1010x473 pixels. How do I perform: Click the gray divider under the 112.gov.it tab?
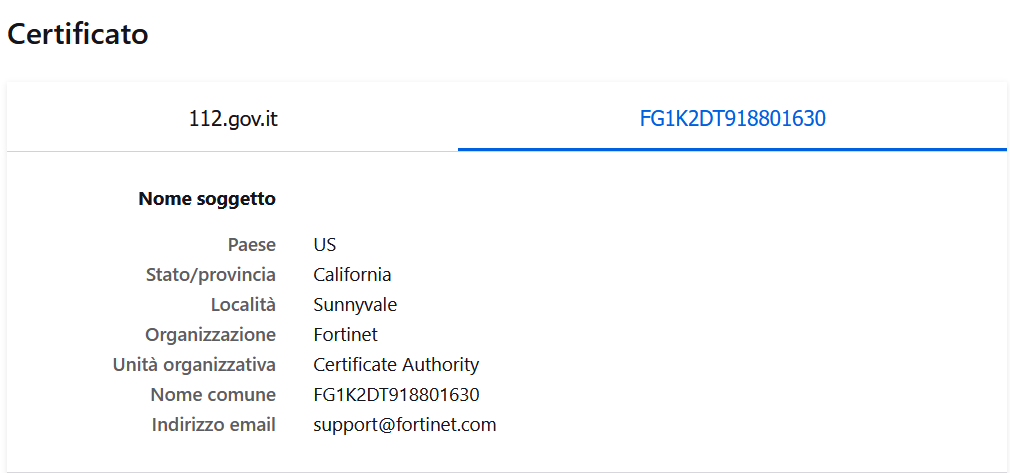[233, 151]
